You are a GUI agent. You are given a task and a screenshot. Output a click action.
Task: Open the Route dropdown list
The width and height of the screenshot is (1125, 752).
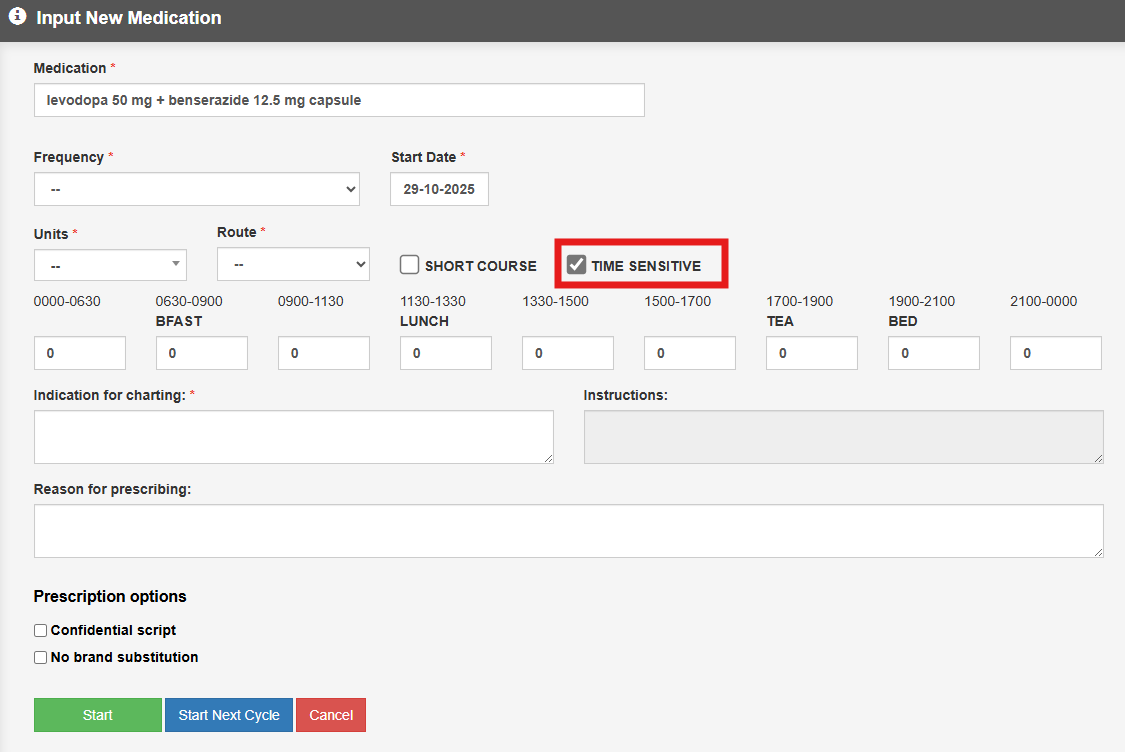293,265
